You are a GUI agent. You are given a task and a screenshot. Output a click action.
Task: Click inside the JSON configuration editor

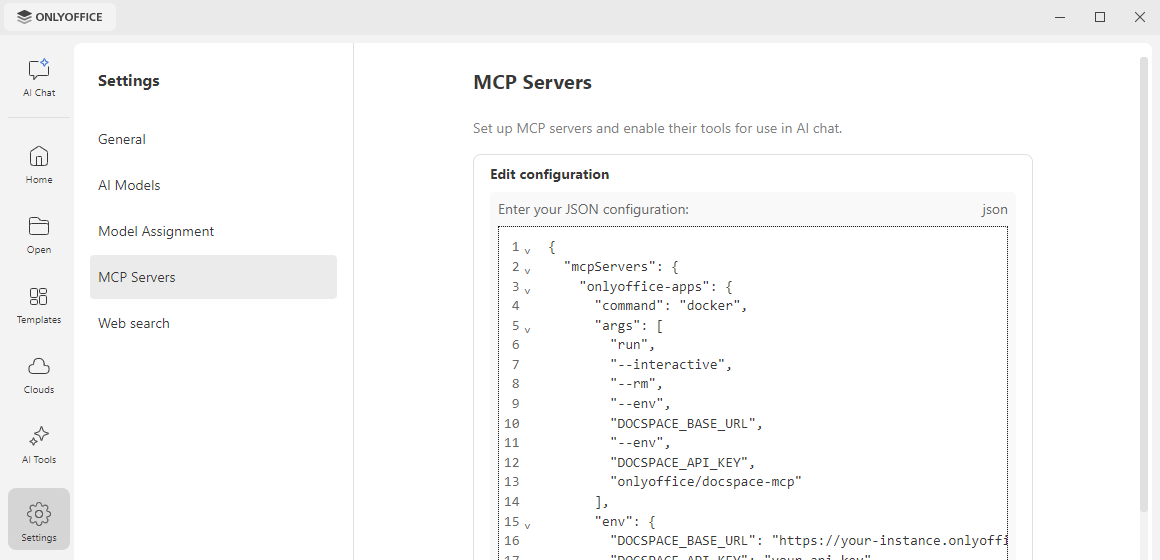(752, 393)
